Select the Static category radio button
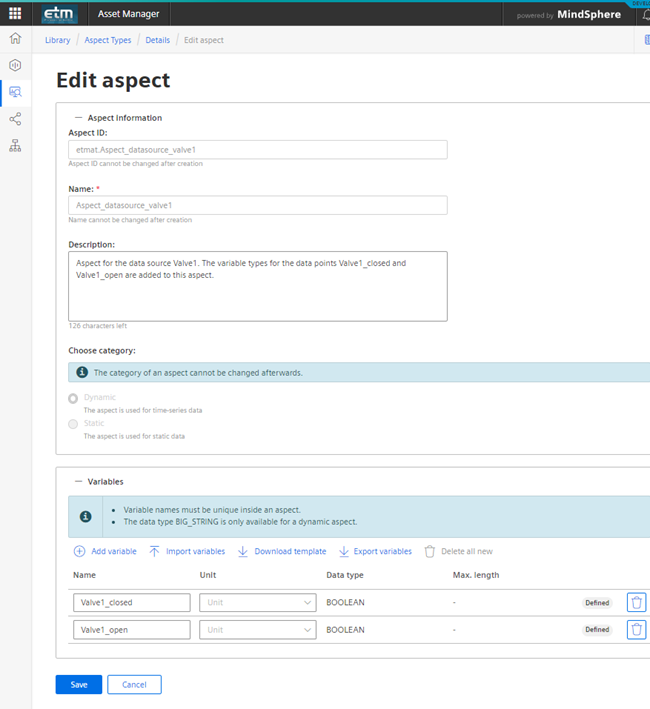This screenshot has width=650, height=709. pos(73,424)
